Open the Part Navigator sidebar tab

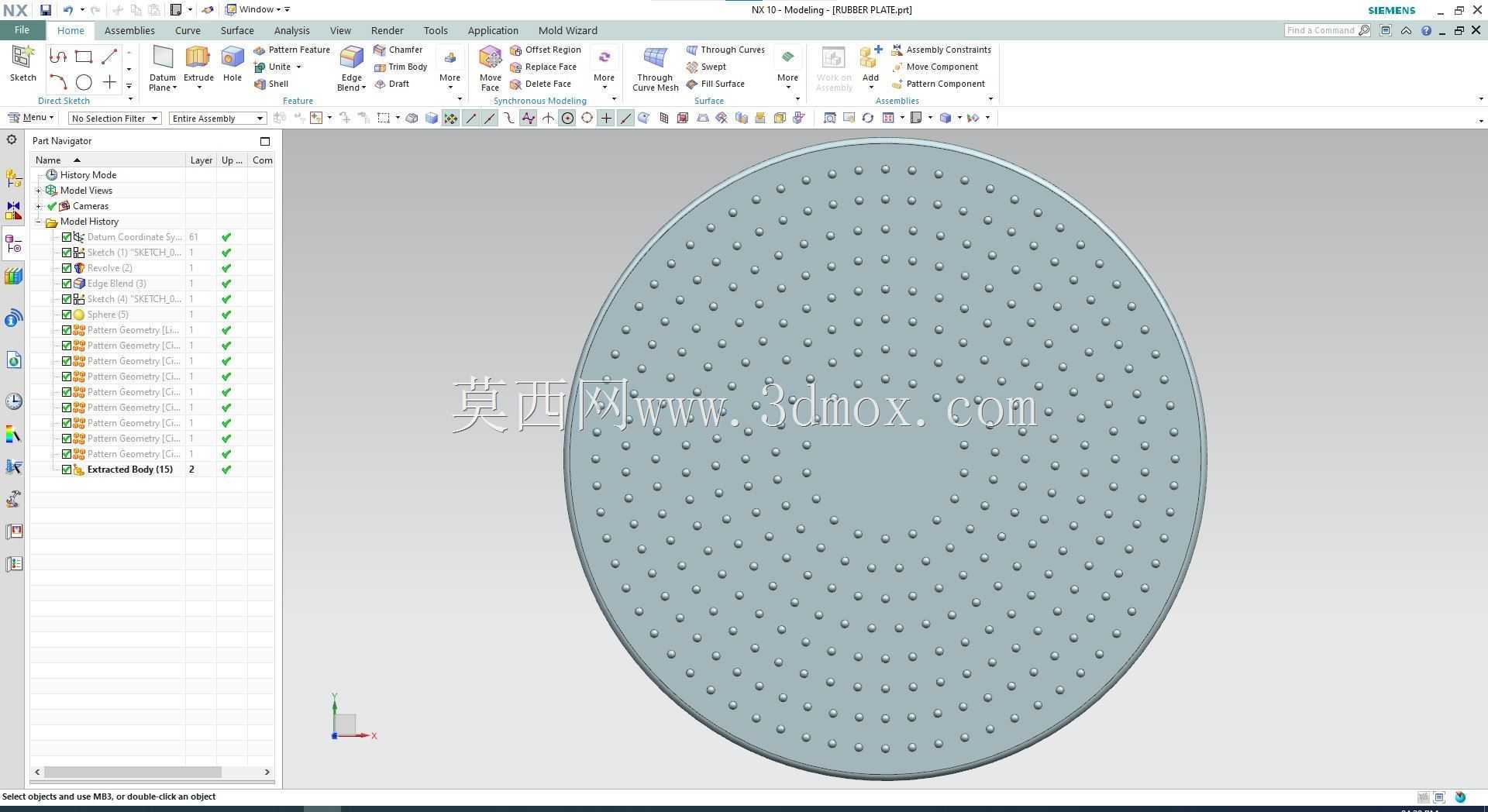[x=13, y=245]
